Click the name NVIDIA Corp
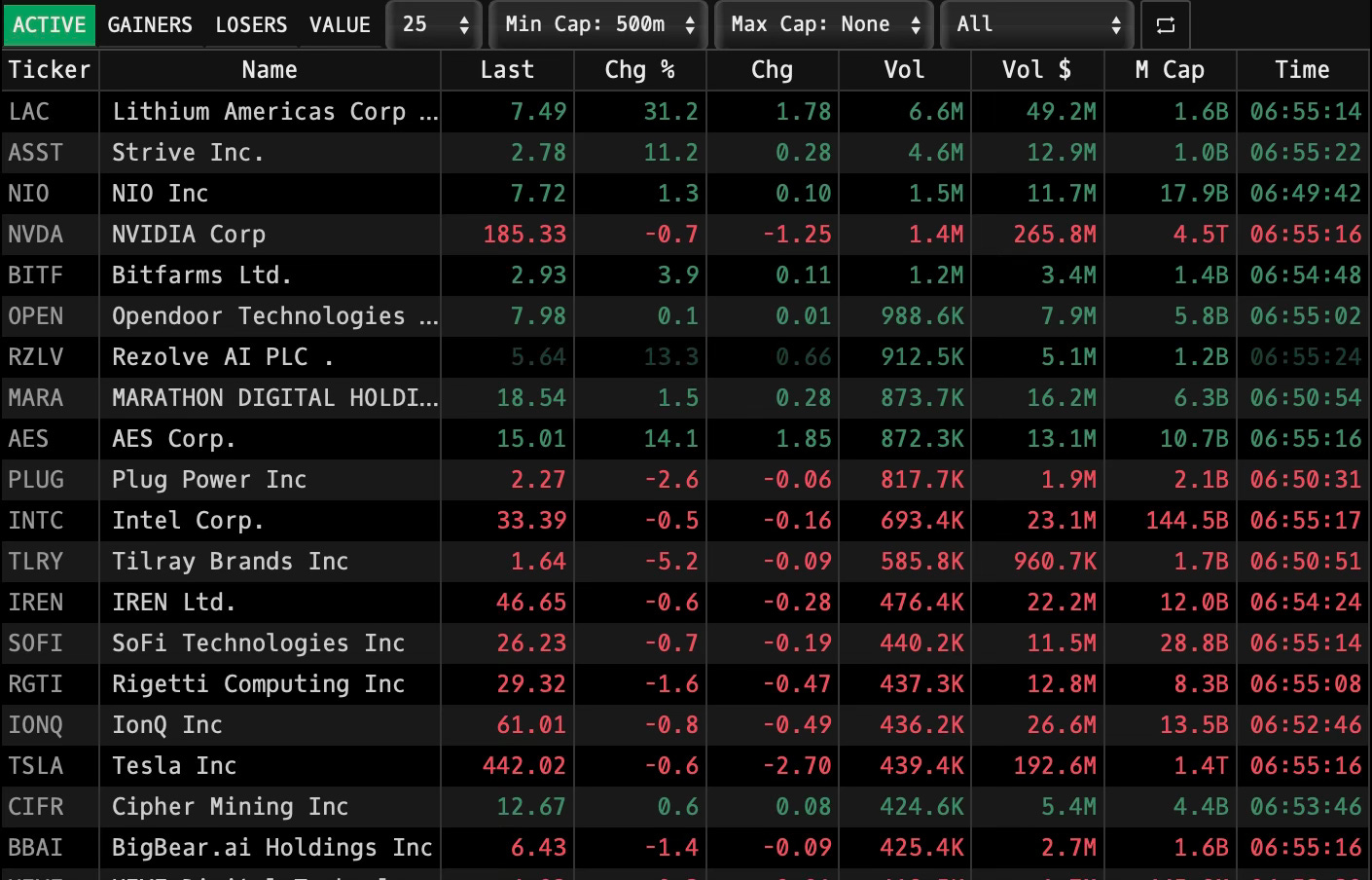 click(x=189, y=235)
